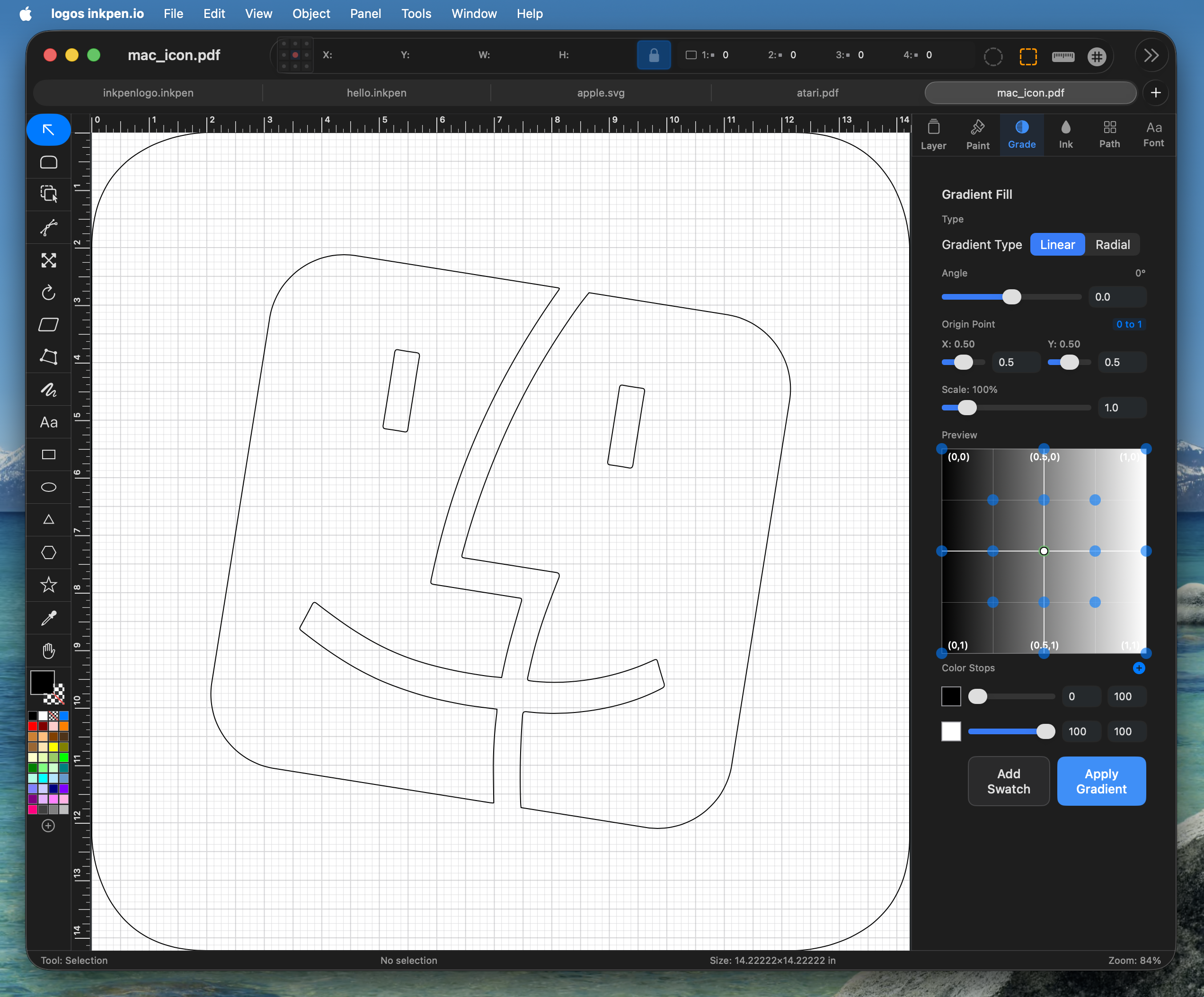Toggle the 0 to 1 origin range
Image resolution: width=1204 pixels, height=997 pixels.
pyautogui.click(x=1128, y=324)
